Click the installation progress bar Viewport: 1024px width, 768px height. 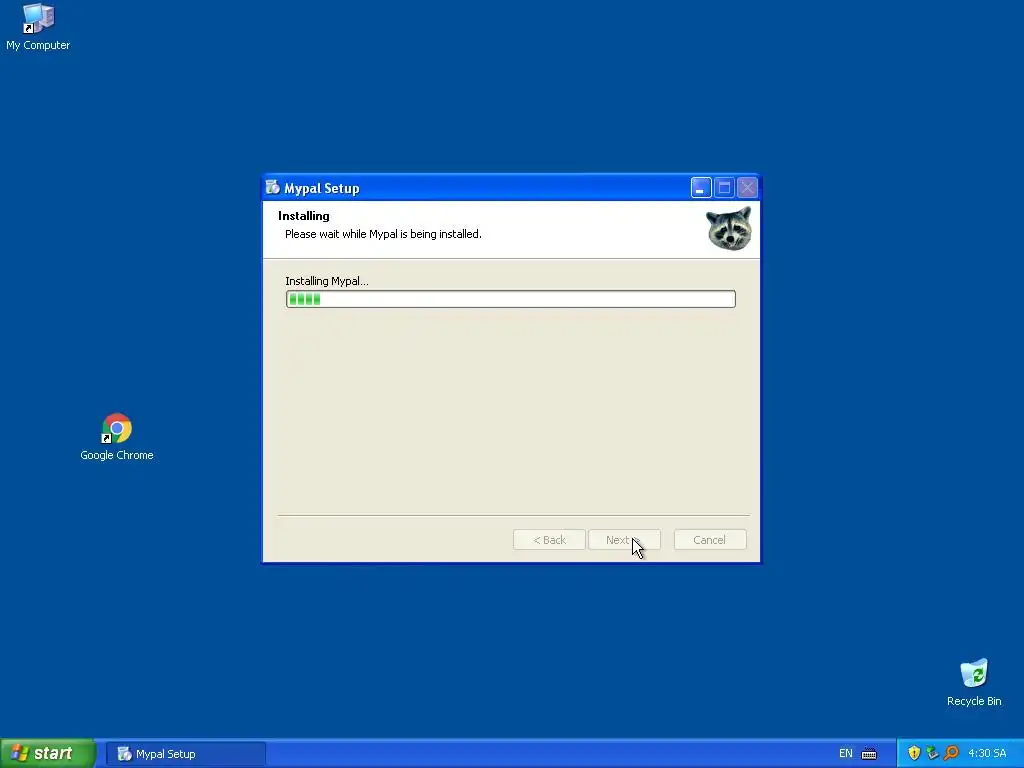(x=511, y=299)
